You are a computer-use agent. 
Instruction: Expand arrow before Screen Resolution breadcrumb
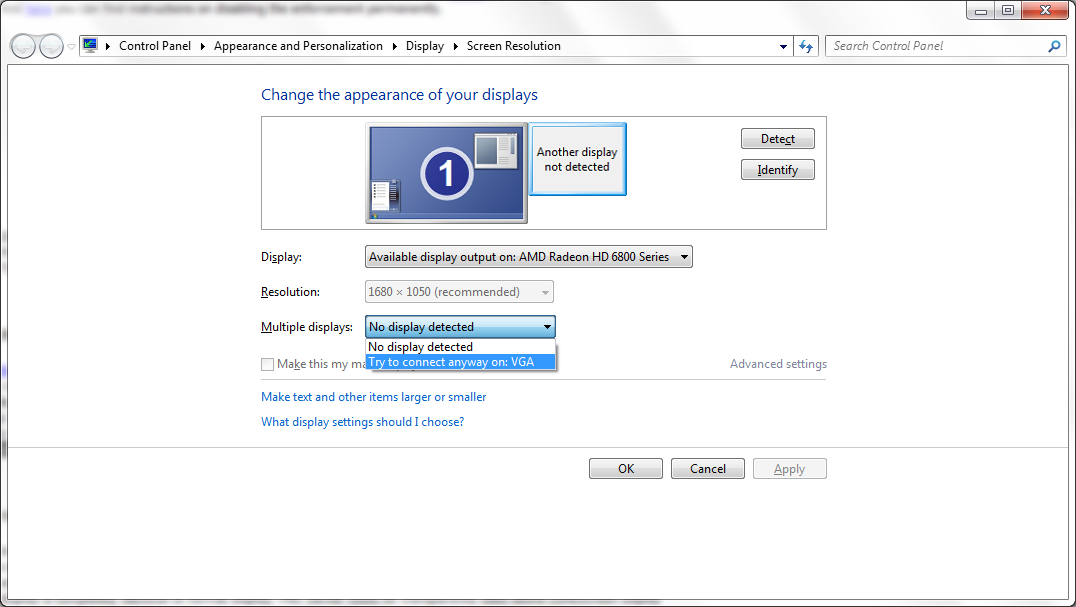[456, 46]
